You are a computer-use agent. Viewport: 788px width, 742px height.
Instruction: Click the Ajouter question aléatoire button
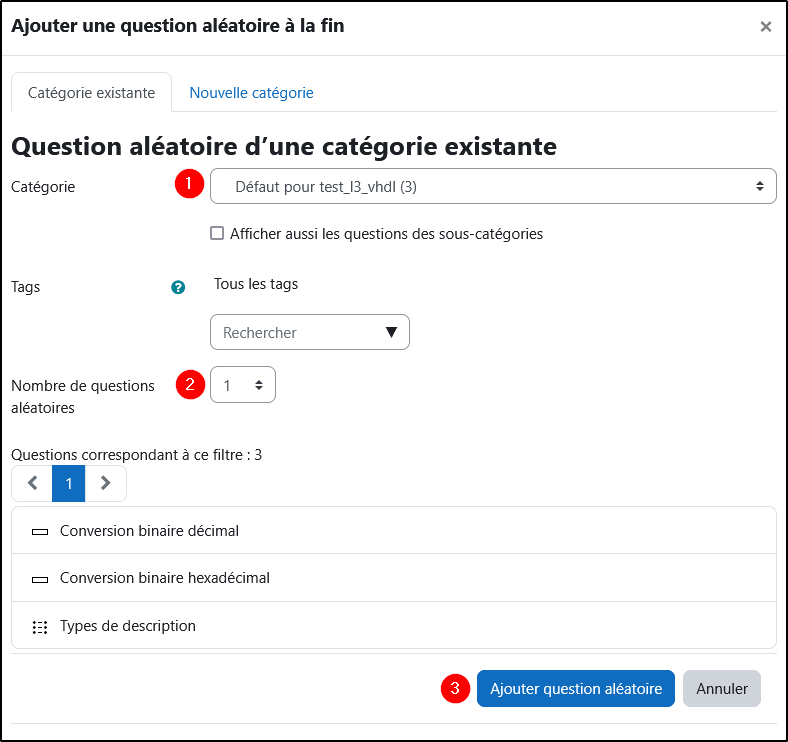pyautogui.click(x=575, y=689)
